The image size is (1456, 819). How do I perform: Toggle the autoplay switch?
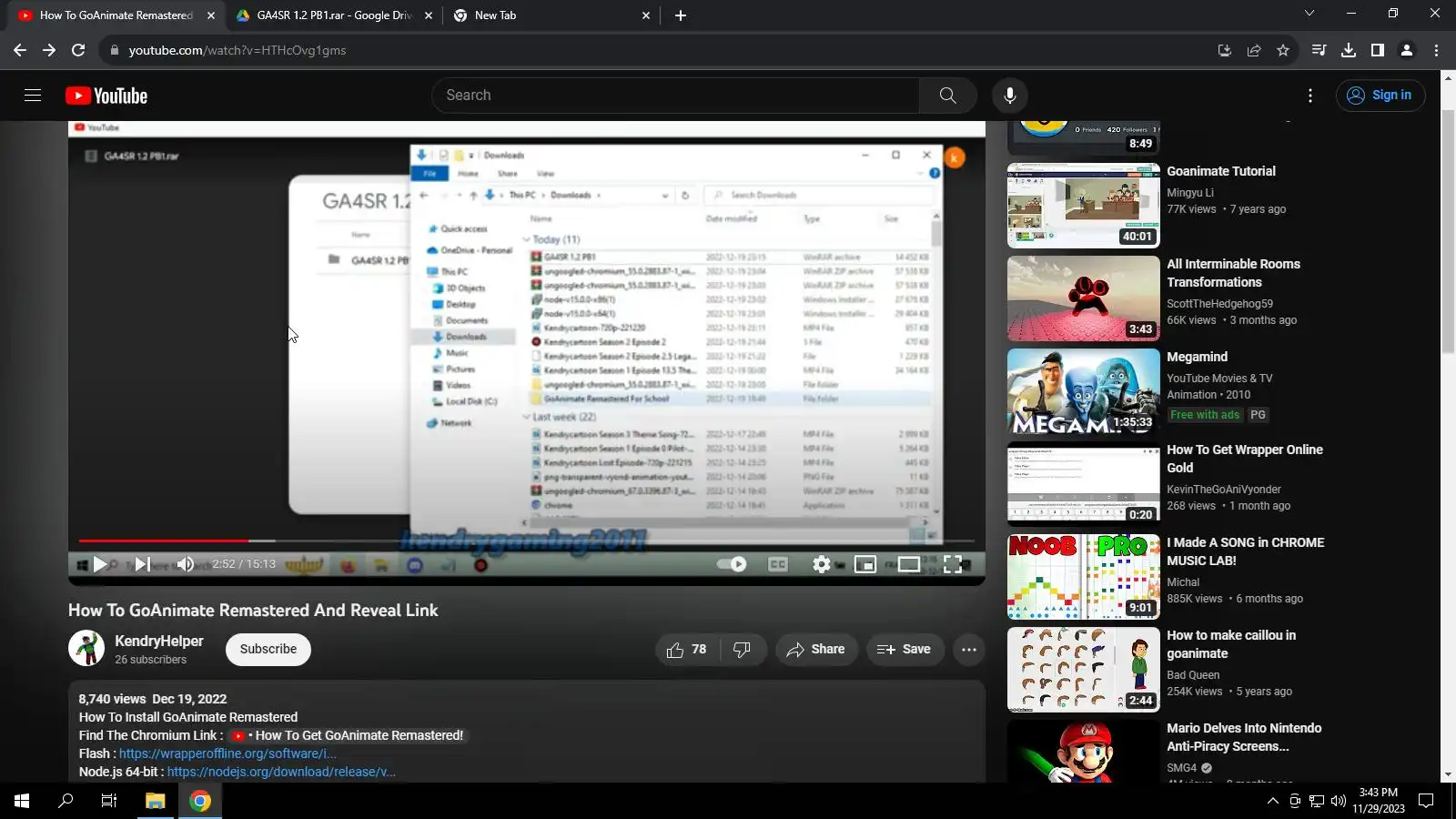(732, 564)
